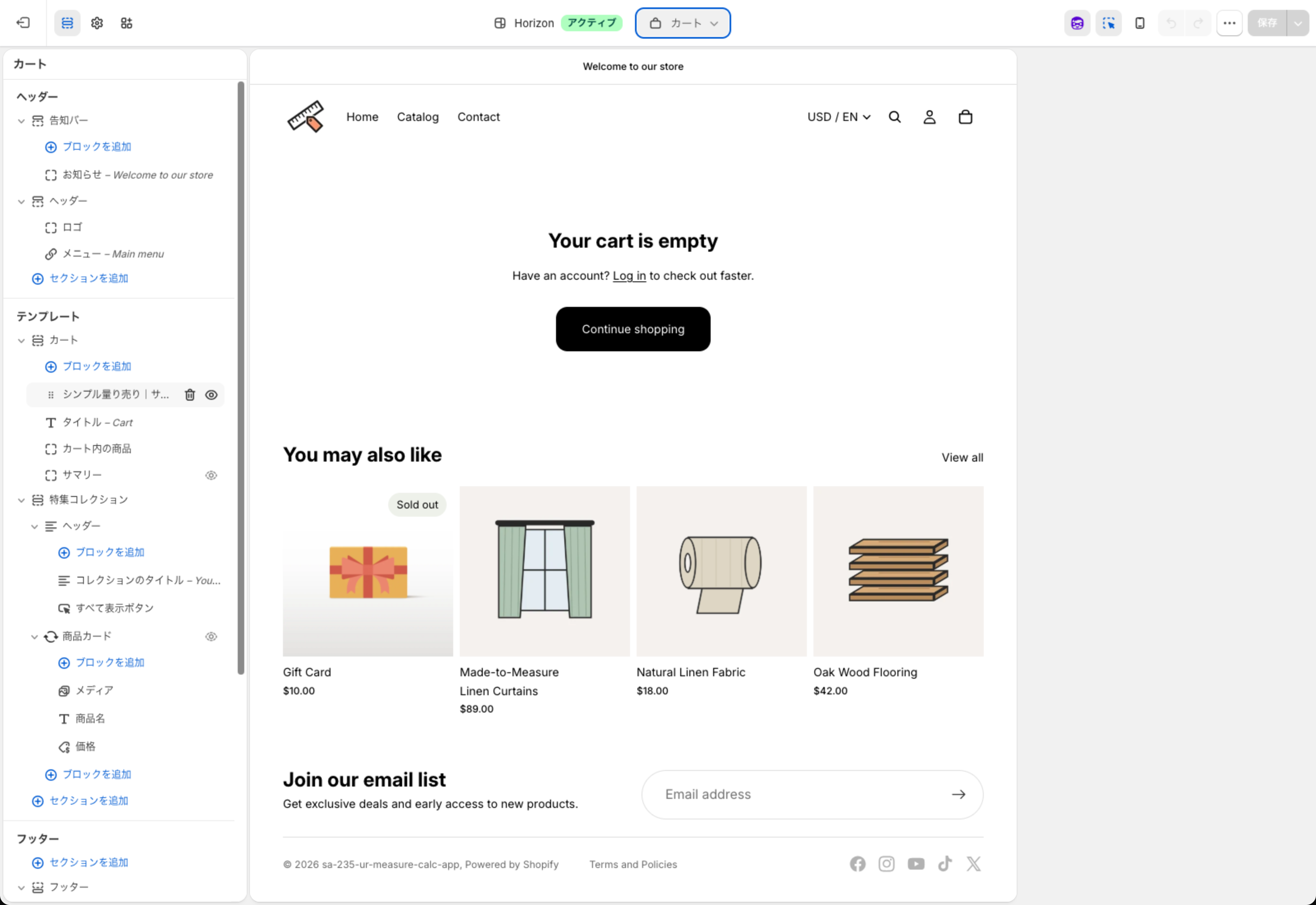Screen dimensions: 1316x905
Task: Click the Oak Wood Flooring product thumbnail
Action: point(898,571)
